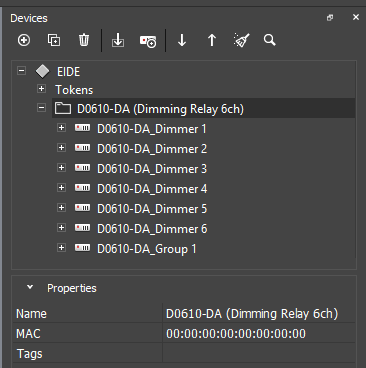
Task: Click the MAC property label
Action: (x=28, y=334)
